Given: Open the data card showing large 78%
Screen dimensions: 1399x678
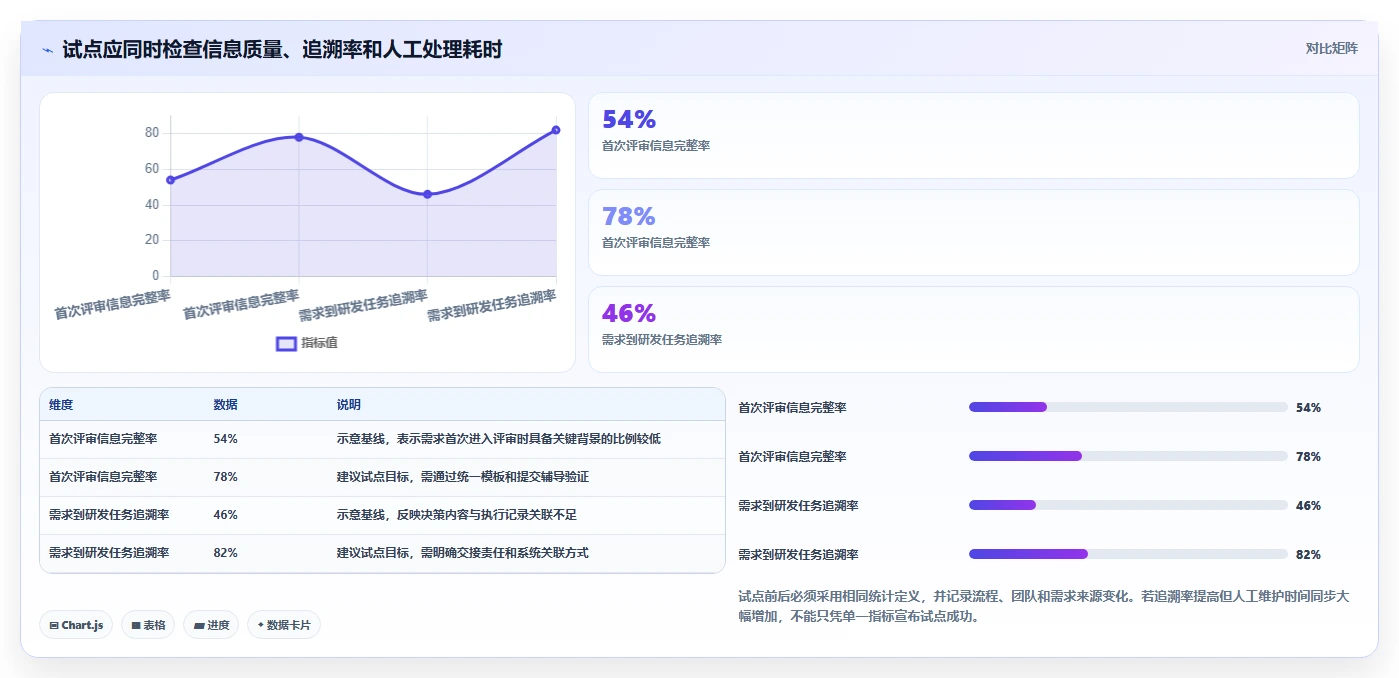Looking at the screenshot, I should point(973,232).
